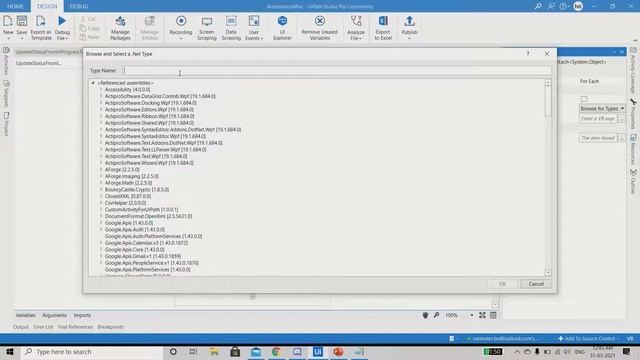Click the pan hand icon in designer

(x=425, y=315)
